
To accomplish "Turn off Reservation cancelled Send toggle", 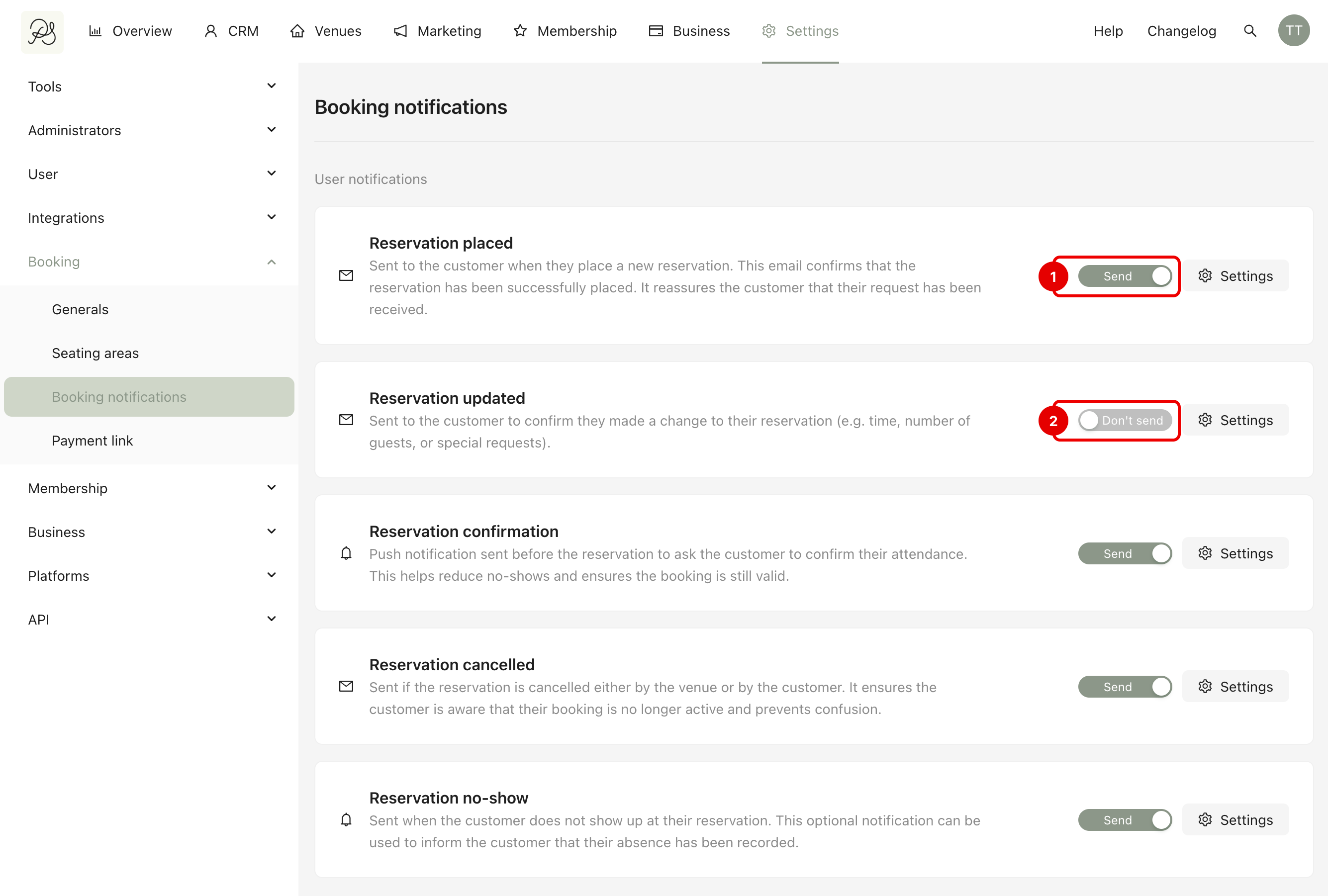I will click(x=1124, y=687).
